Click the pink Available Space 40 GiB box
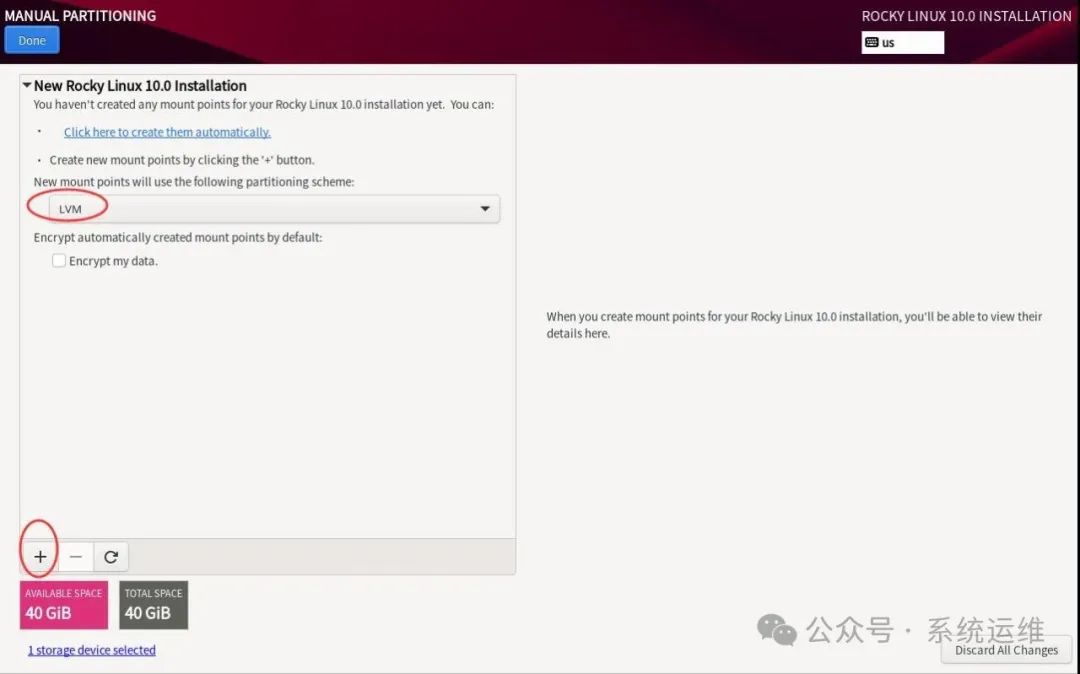 [x=63, y=604]
